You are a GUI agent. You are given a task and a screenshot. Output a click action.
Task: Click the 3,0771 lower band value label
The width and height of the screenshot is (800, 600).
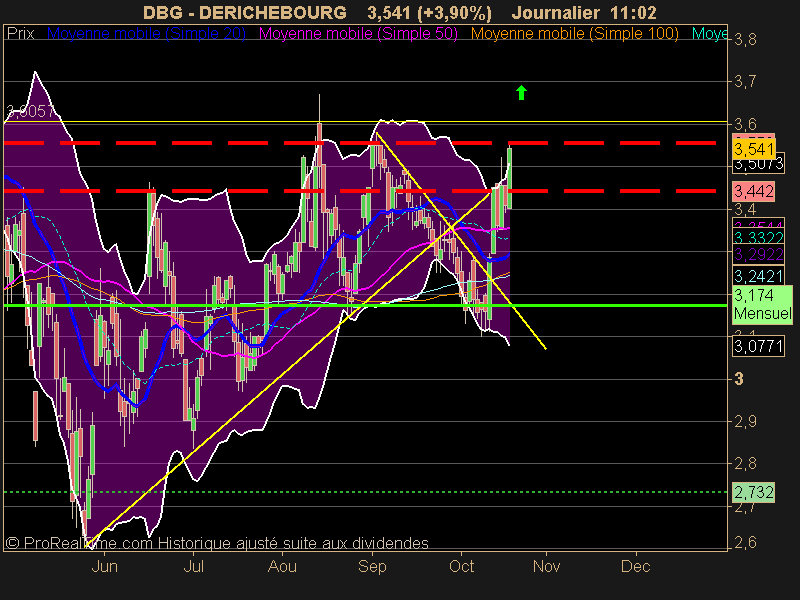click(x=758, y=346)
